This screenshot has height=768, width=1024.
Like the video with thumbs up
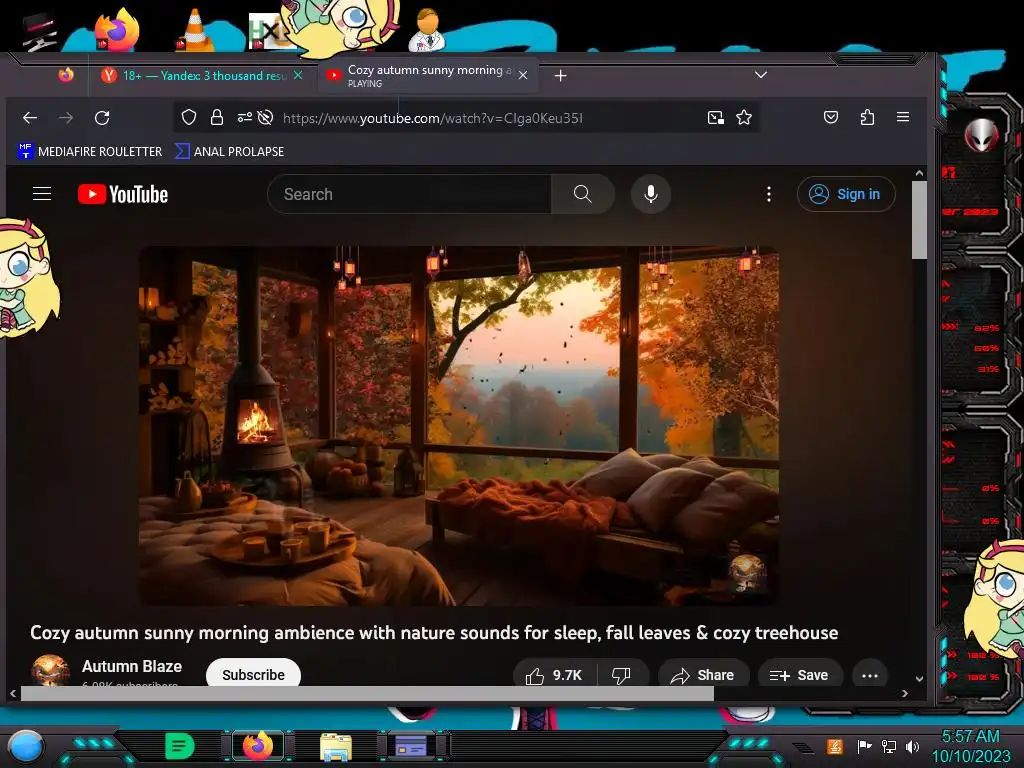point(554,675)
